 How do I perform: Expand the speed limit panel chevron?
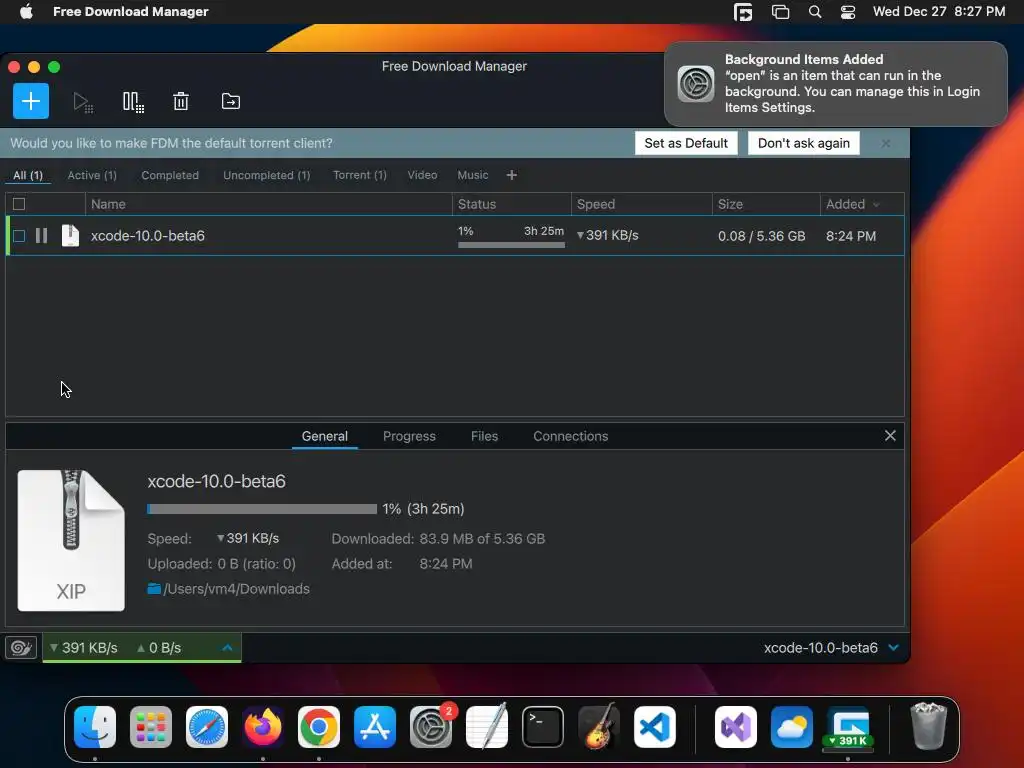point(227,648)
